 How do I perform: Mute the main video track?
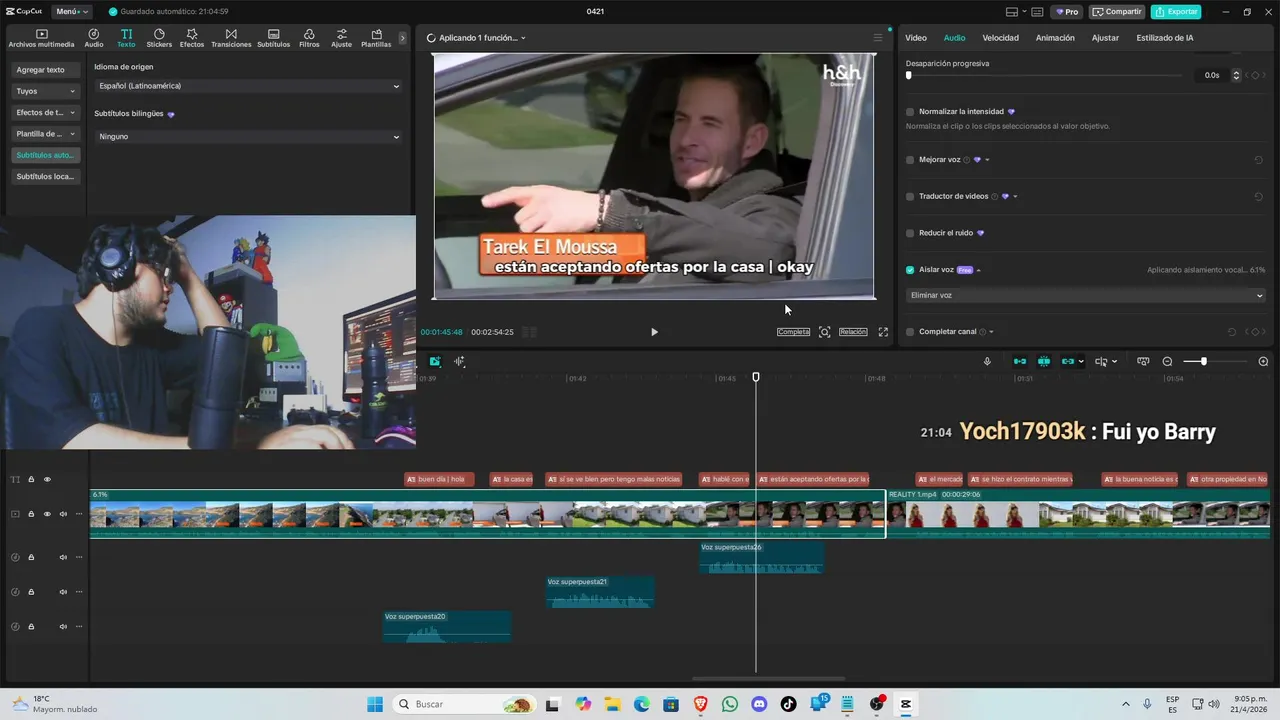pos(63,514)
